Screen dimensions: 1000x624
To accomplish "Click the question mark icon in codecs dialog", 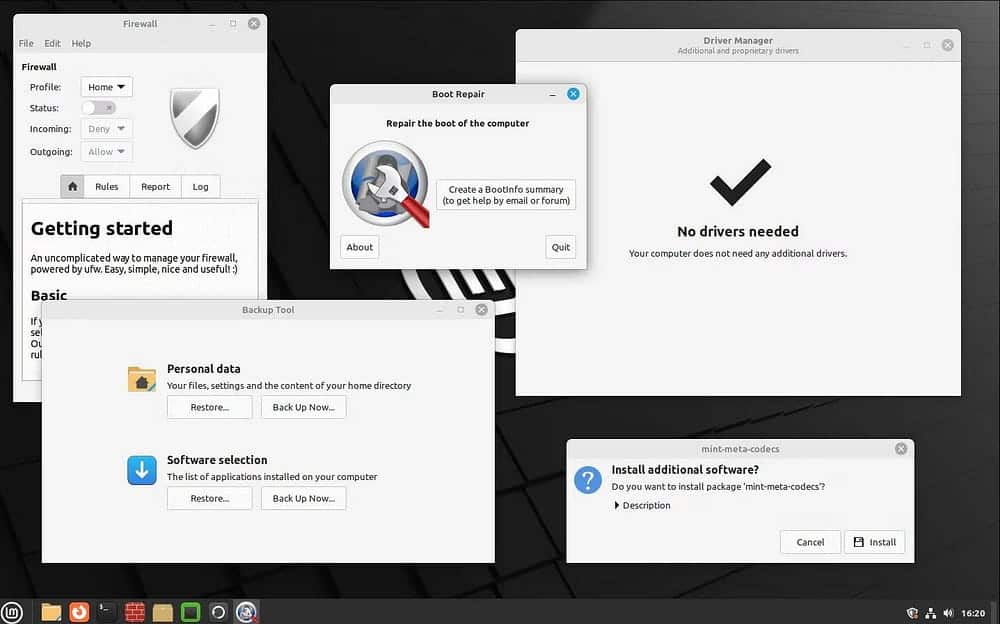I will pyautogui.click(x=588, y=481).
